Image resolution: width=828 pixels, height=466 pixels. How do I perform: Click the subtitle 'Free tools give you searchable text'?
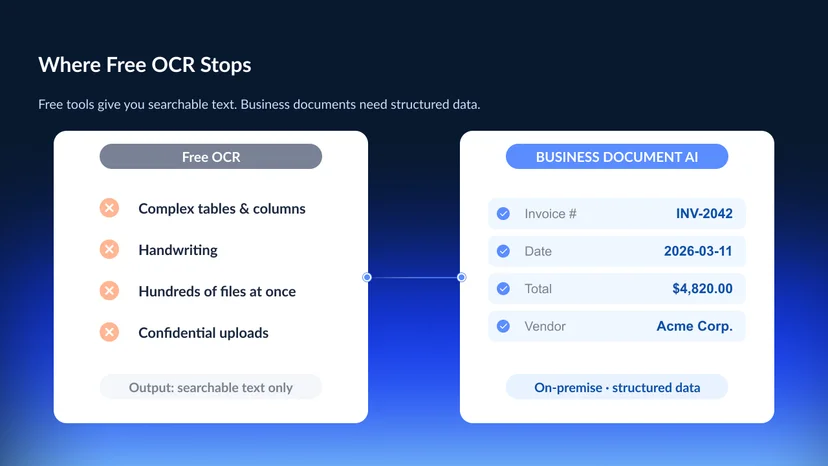(137, 104)
